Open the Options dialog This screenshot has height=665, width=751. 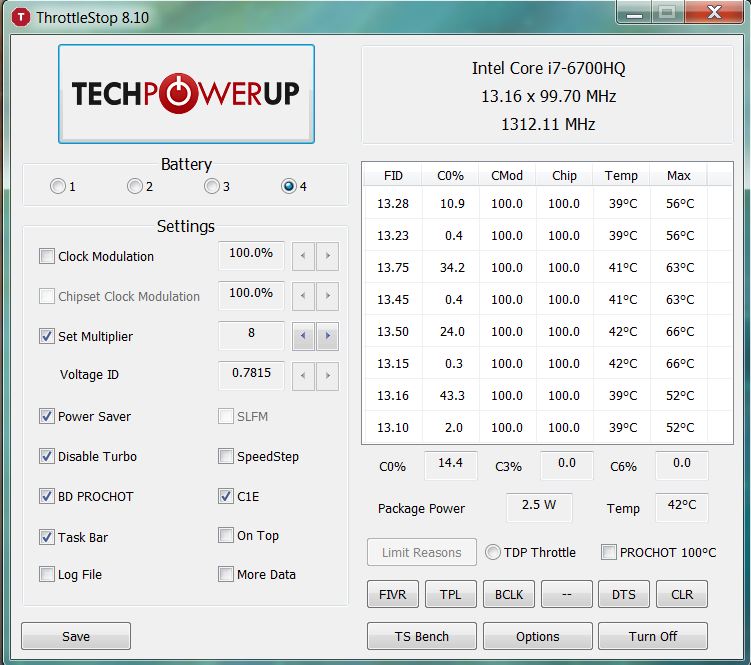(537, 636)
